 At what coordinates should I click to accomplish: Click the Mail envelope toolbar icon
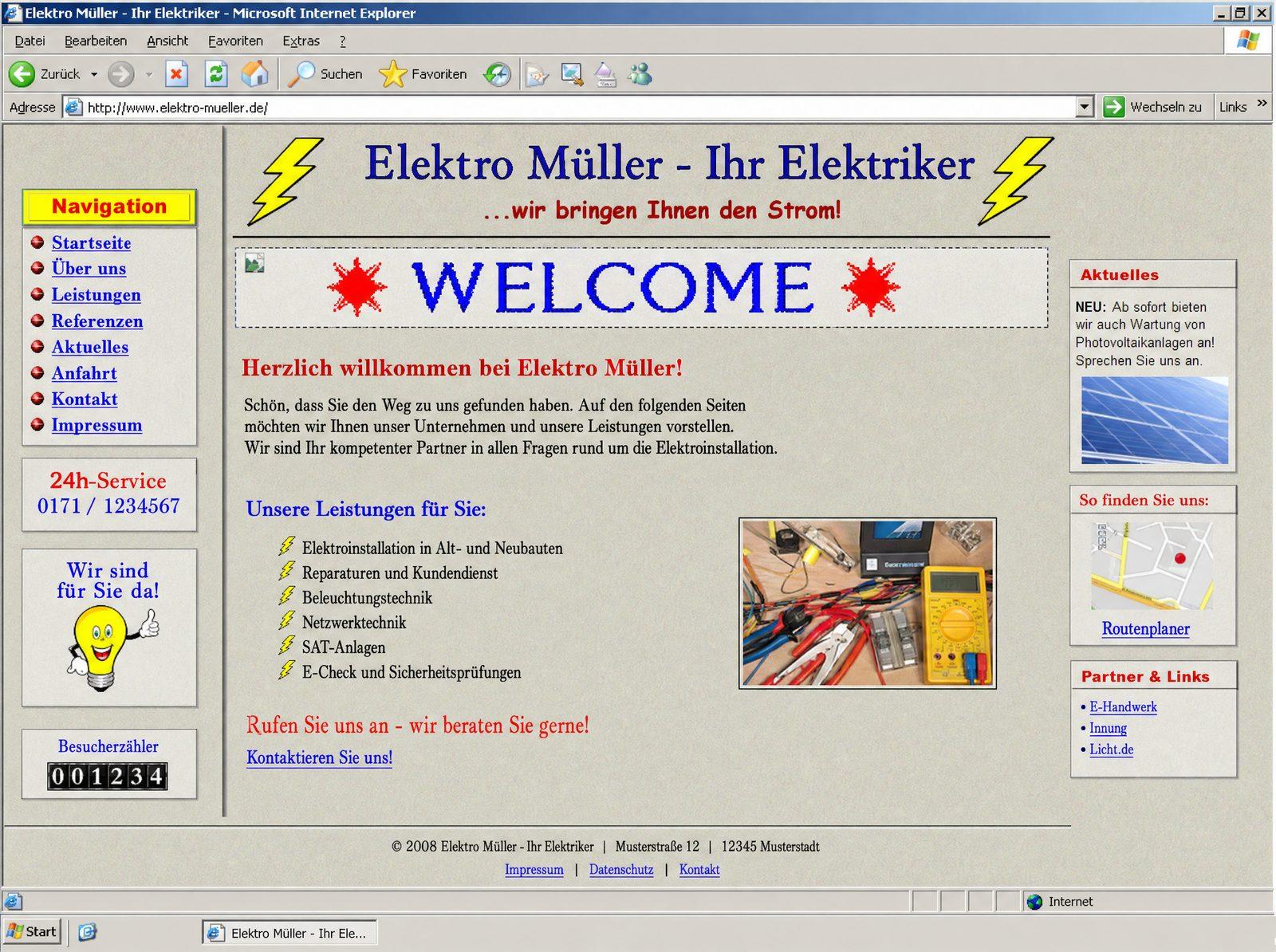(x=537, y=75)
